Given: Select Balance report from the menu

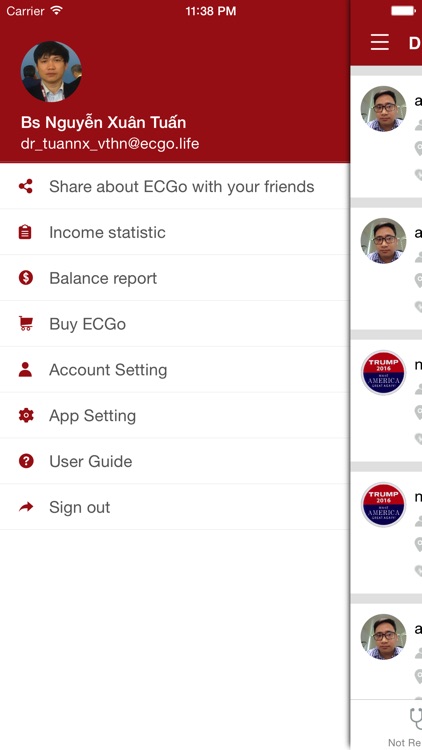Looking at the screenshot, I should tap(175, 278).
